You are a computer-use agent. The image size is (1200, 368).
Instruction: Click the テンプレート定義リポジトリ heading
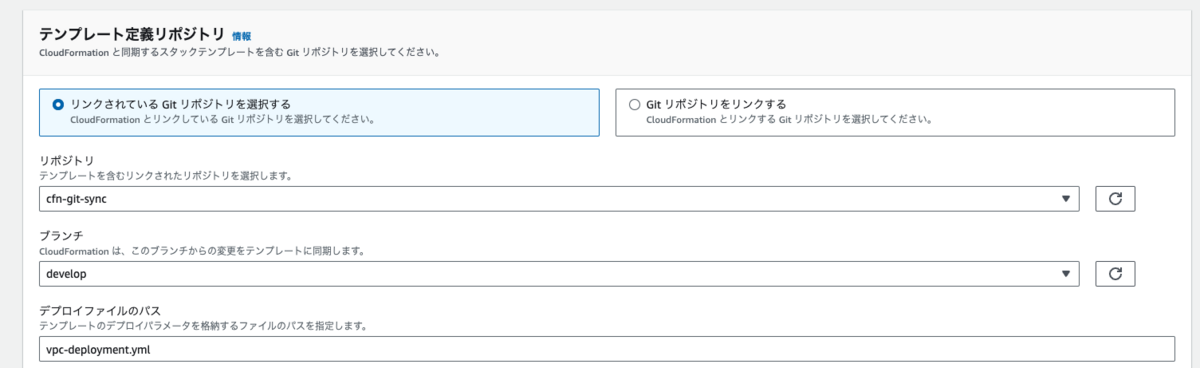(131, 34)
